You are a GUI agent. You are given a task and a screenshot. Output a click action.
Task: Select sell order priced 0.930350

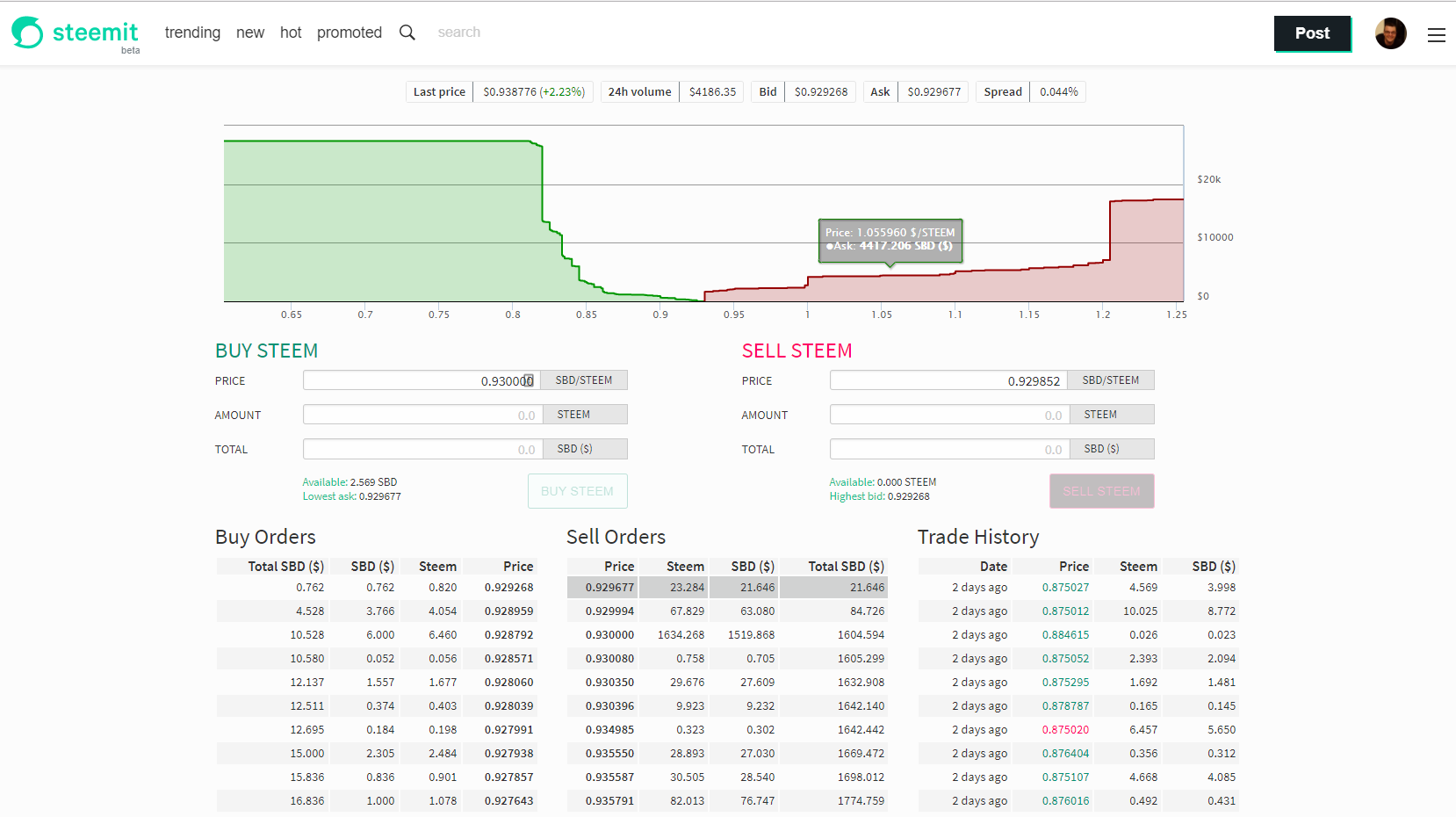727,683
